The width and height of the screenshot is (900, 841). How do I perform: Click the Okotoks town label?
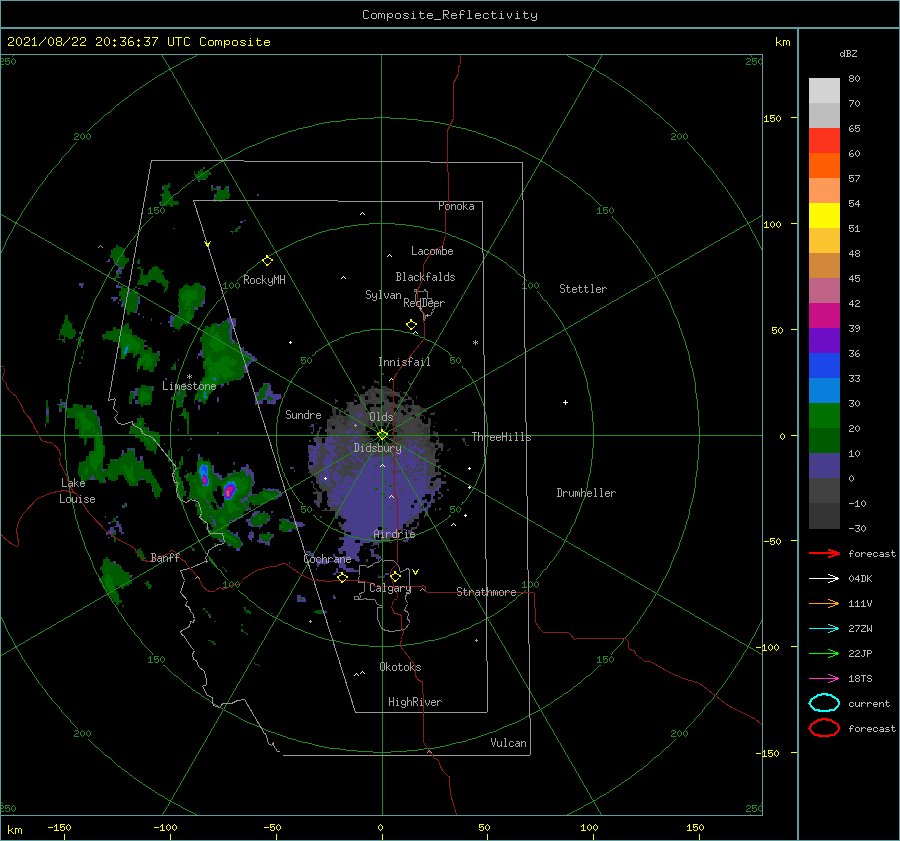[x=400, y=667]
